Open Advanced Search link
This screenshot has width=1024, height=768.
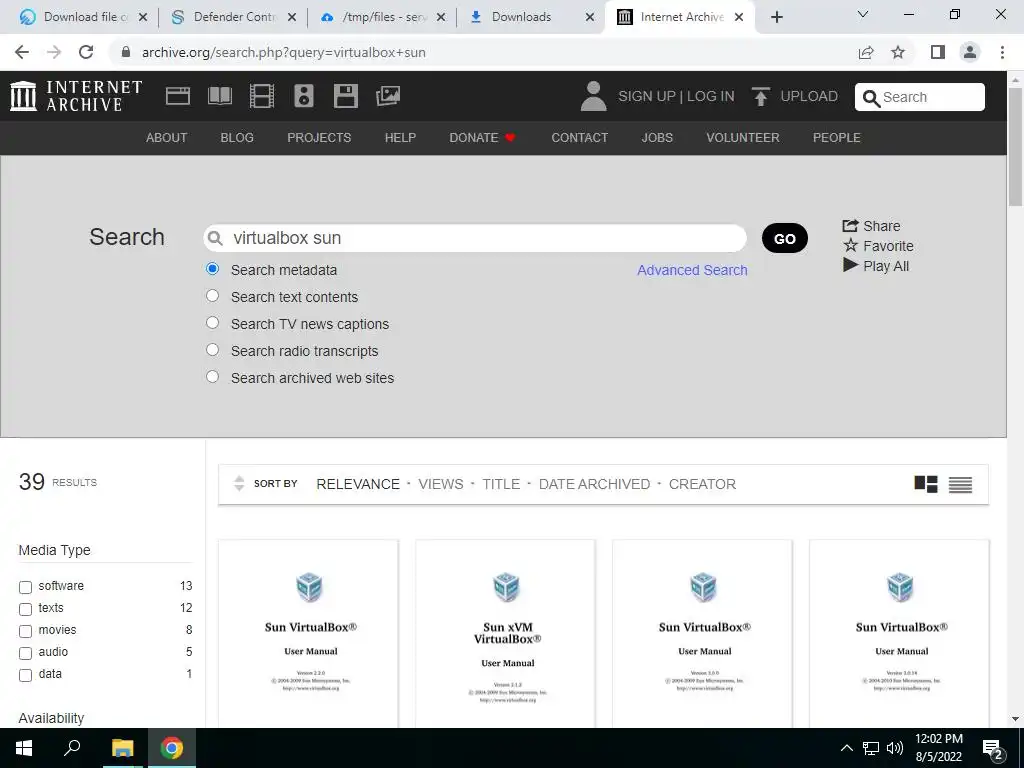pos(692,270)
